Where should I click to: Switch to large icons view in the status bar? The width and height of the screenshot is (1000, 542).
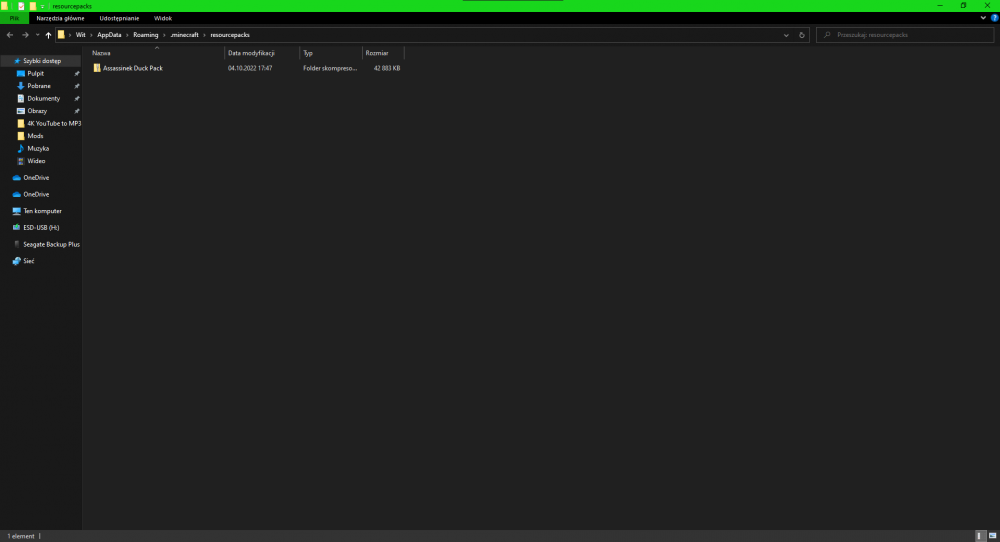click(992, 536)
